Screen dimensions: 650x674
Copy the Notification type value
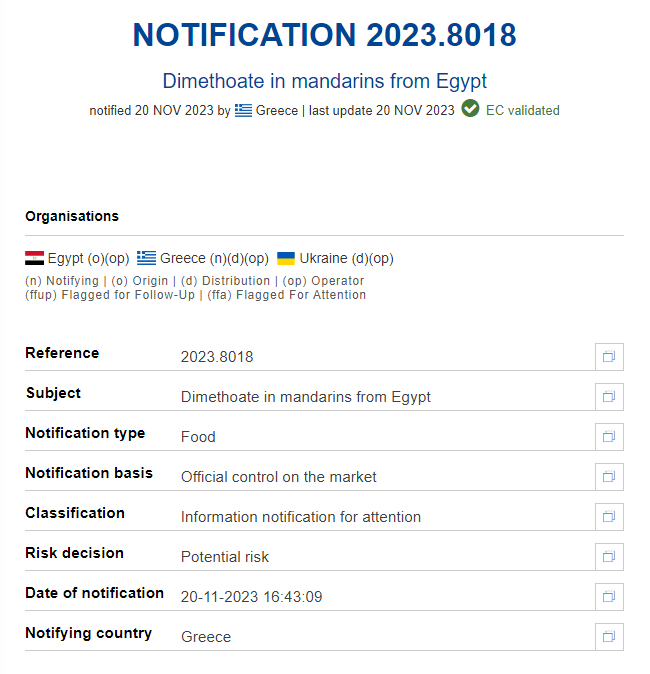pyautogui.click(x=608, y=437)
